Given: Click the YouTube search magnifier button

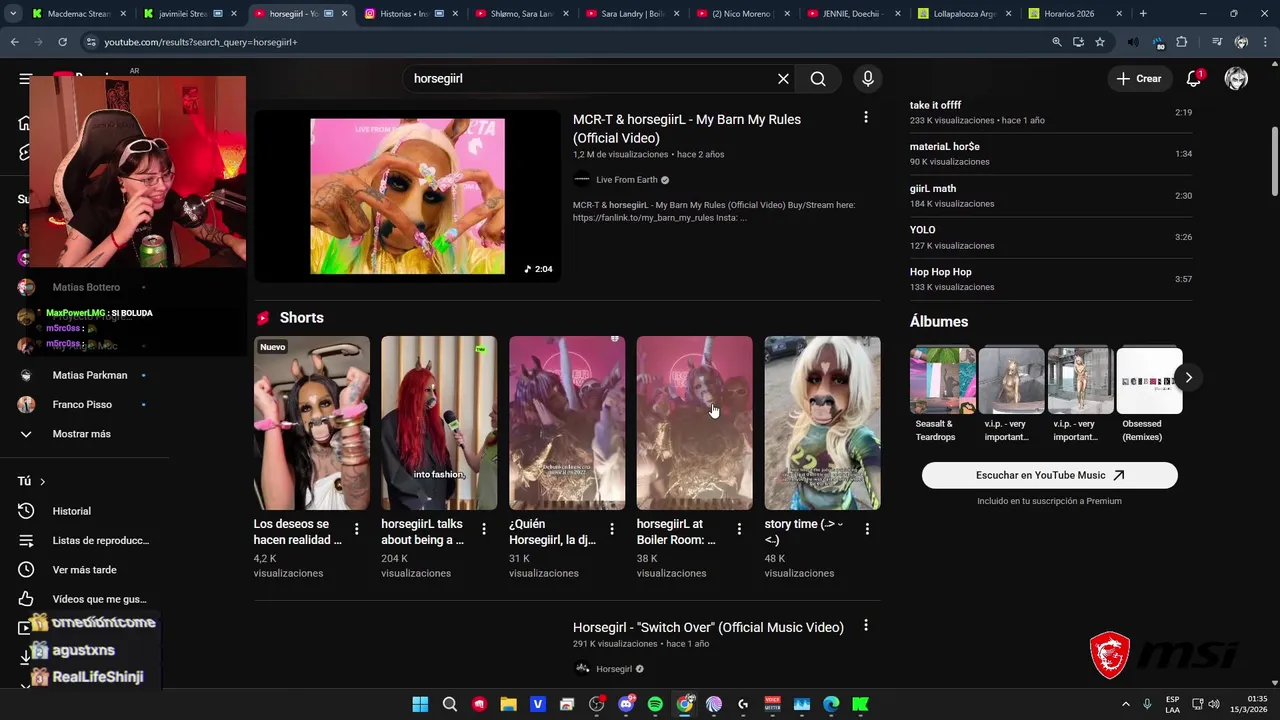Looking at the screenshot, I should [x=818, y=79].
